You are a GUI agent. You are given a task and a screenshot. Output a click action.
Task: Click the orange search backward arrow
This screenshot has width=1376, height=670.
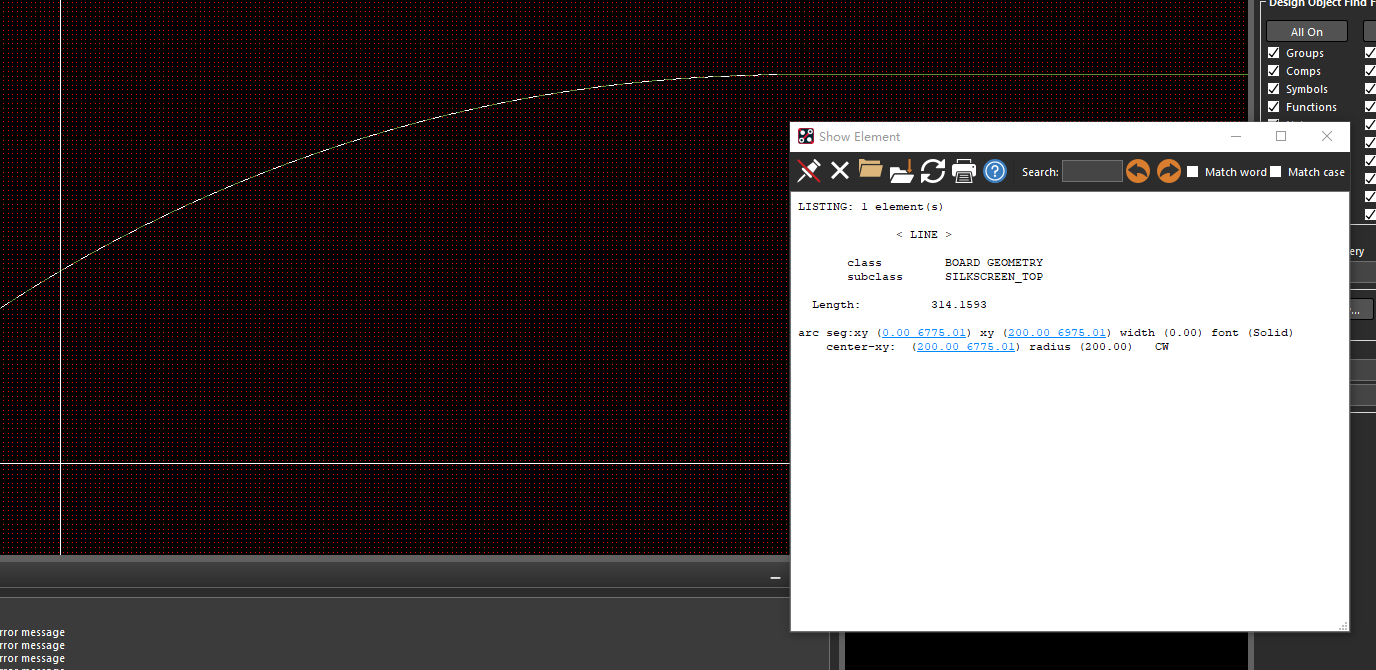(1137, 171)
